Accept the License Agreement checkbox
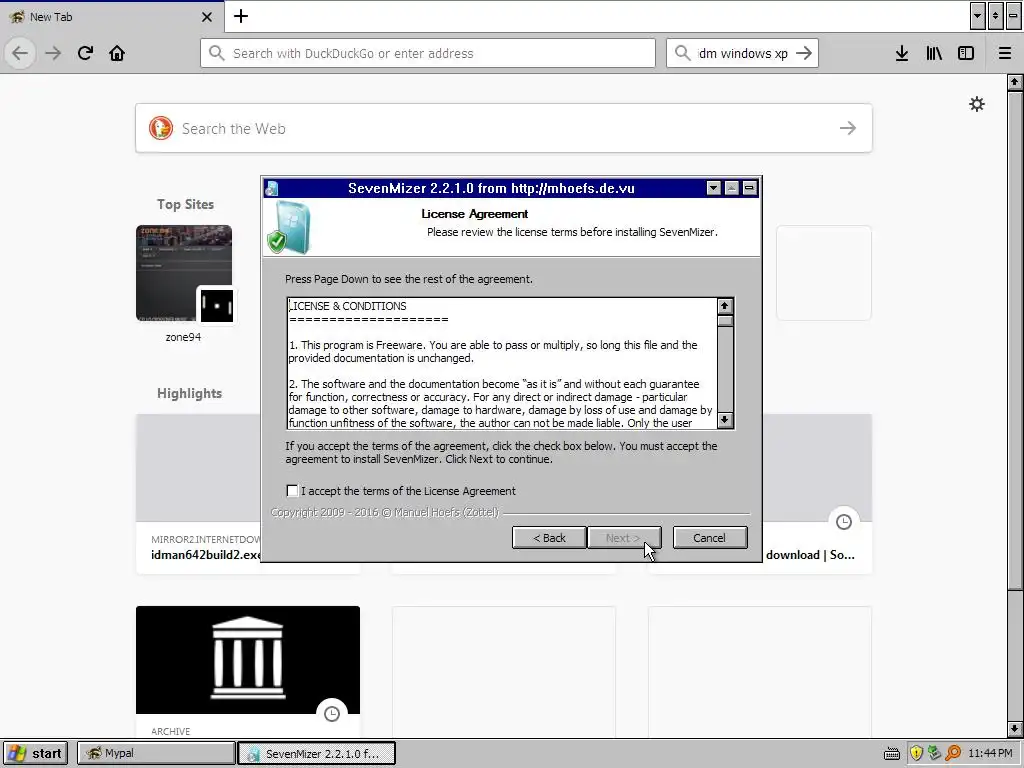1024x768 pixels. coord(292,490)
